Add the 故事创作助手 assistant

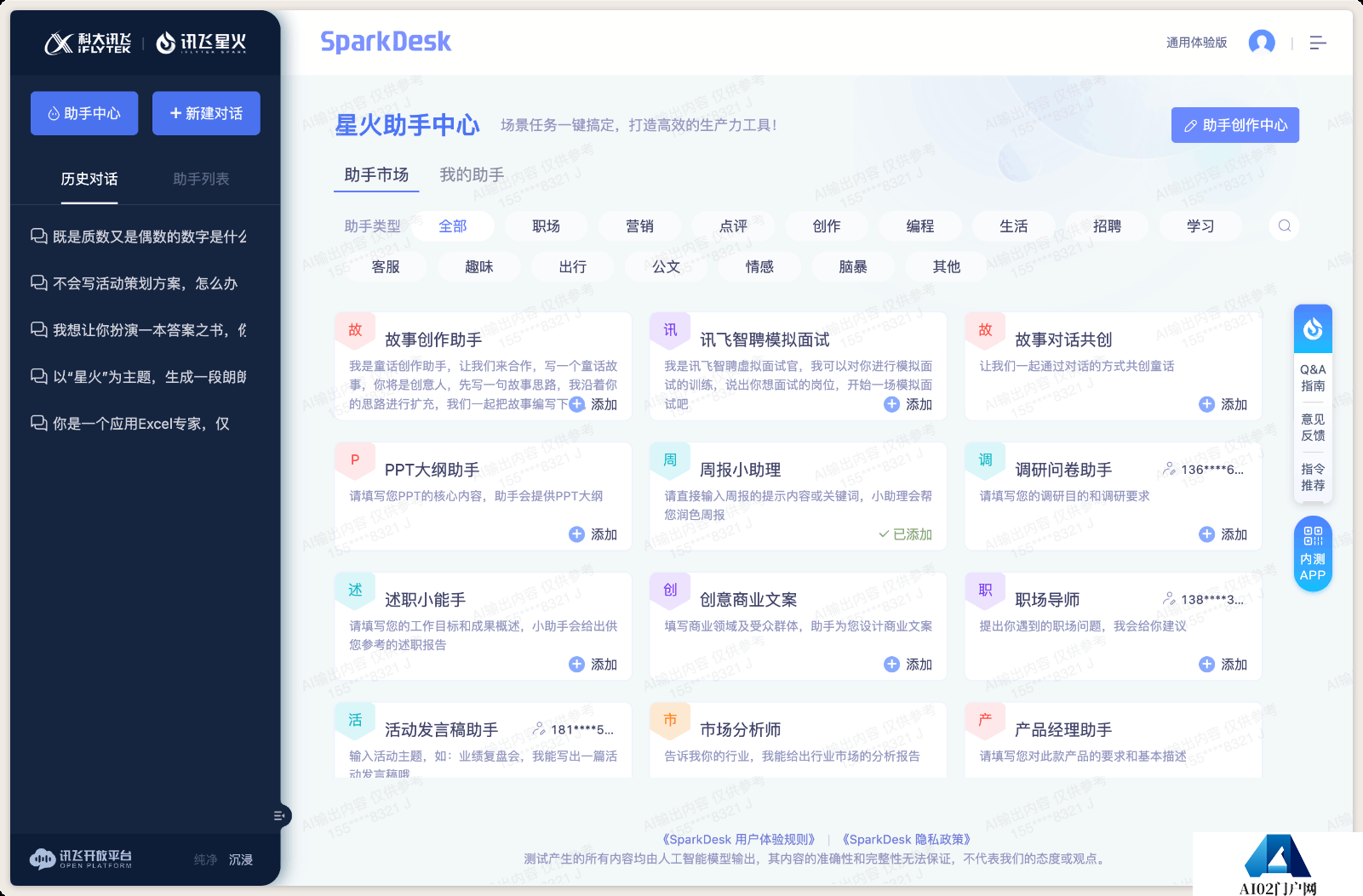(593, 405)
